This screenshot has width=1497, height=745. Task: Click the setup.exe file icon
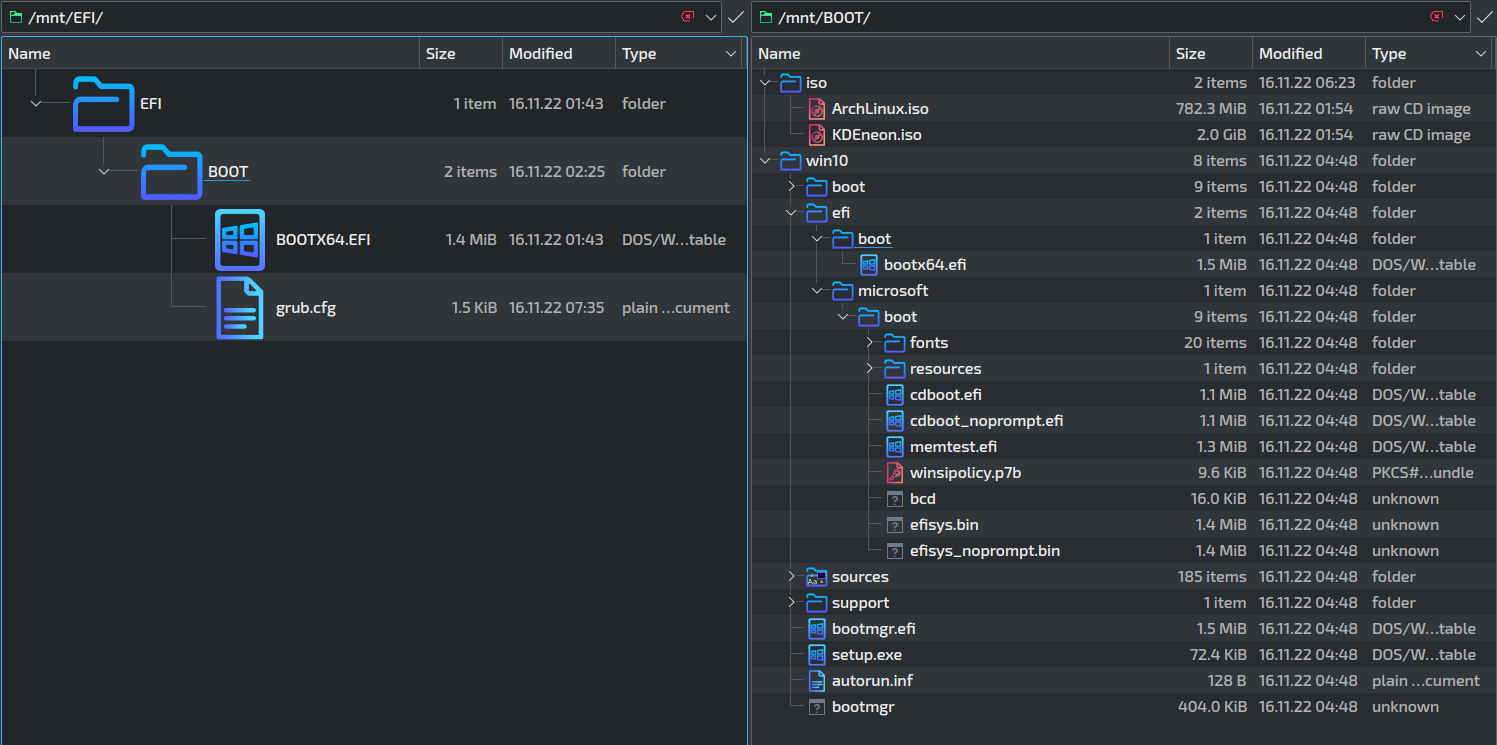coord(817,655)
